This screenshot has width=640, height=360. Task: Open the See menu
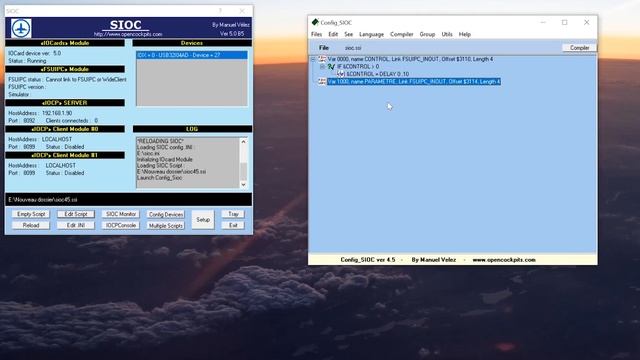349,34
